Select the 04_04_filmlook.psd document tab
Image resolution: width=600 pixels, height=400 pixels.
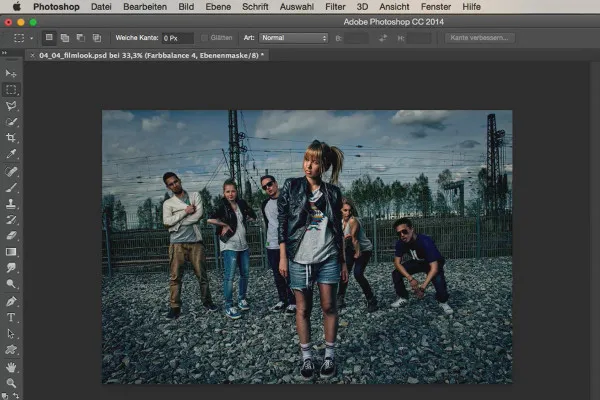152,56
